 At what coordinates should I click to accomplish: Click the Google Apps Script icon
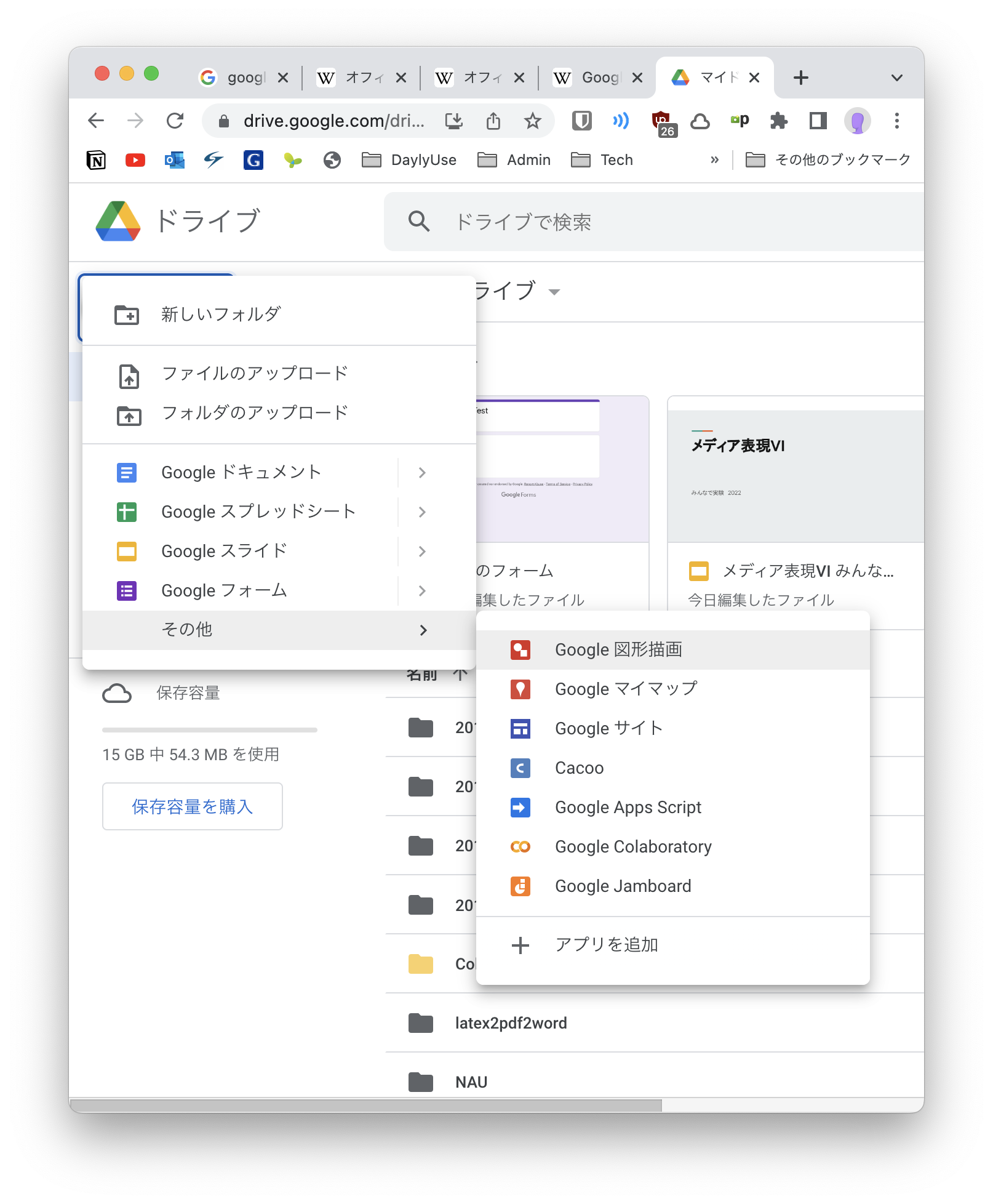520,808
